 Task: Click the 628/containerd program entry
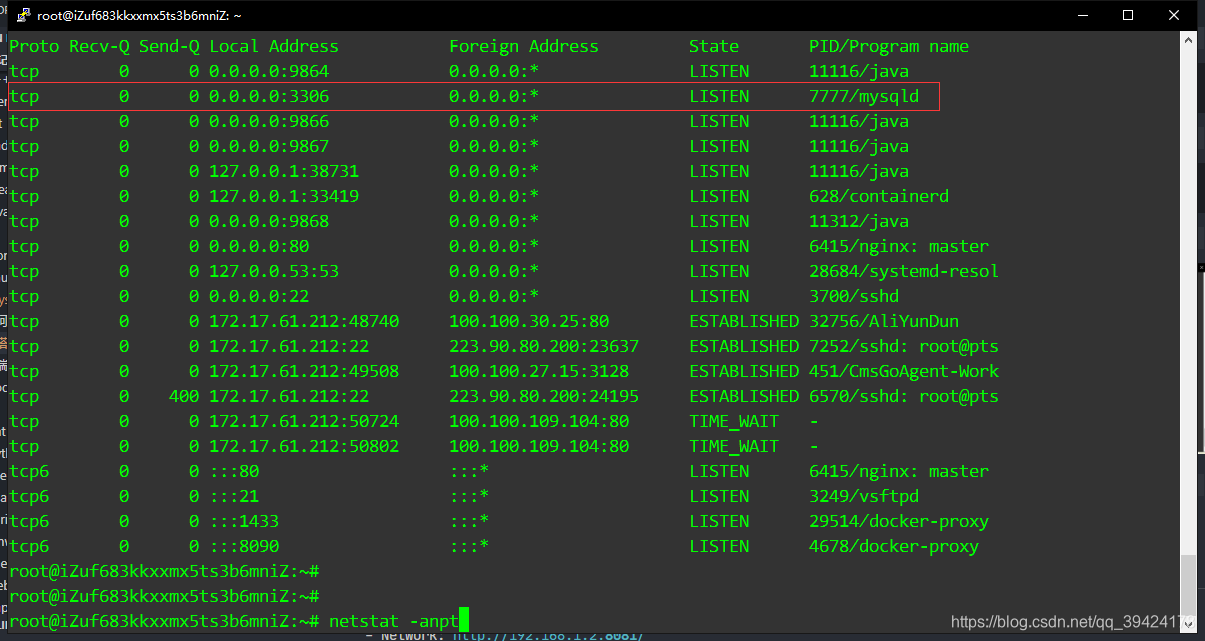879,196
